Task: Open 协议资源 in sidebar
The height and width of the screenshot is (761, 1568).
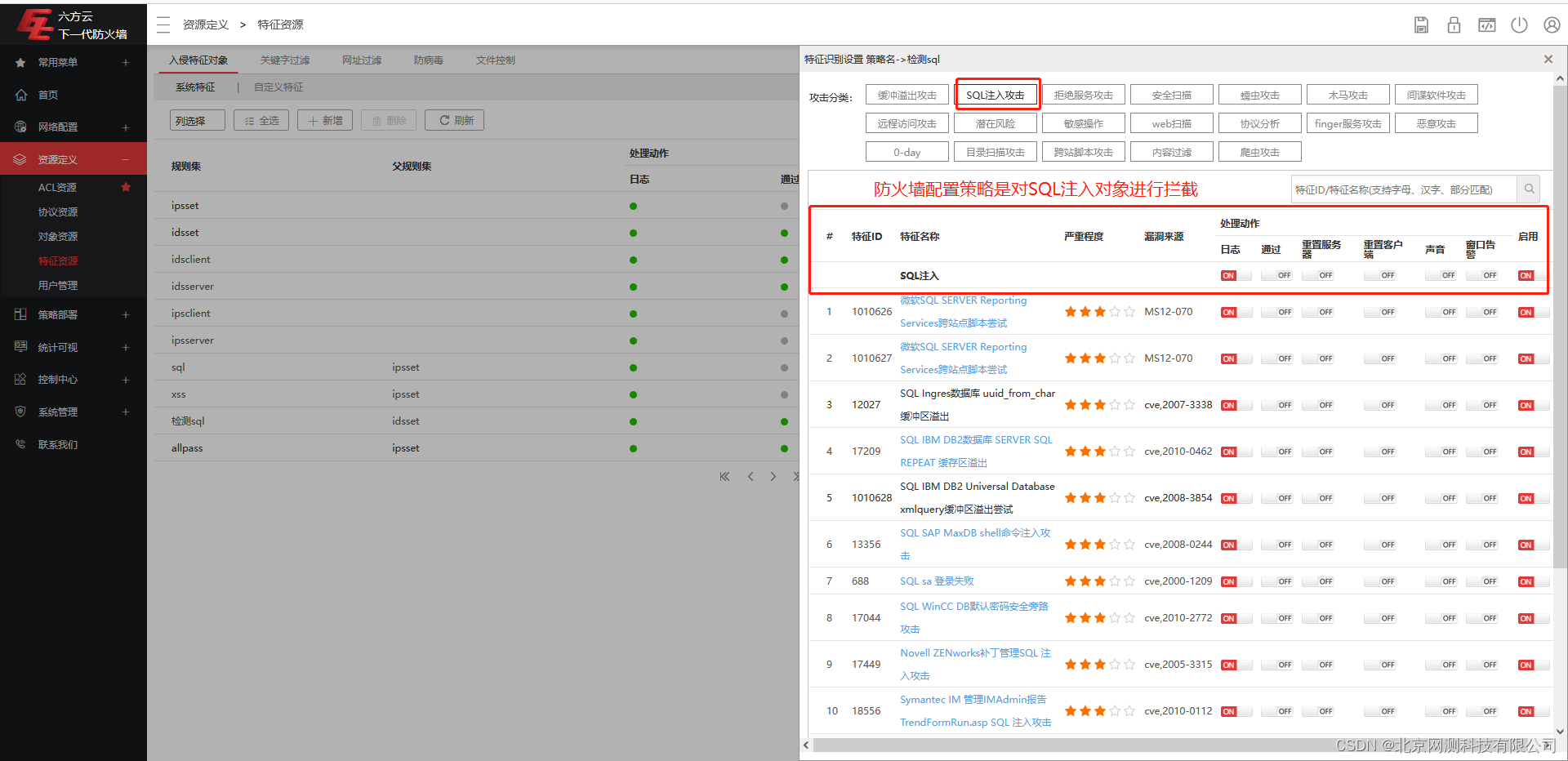Action: pos(58,211)
